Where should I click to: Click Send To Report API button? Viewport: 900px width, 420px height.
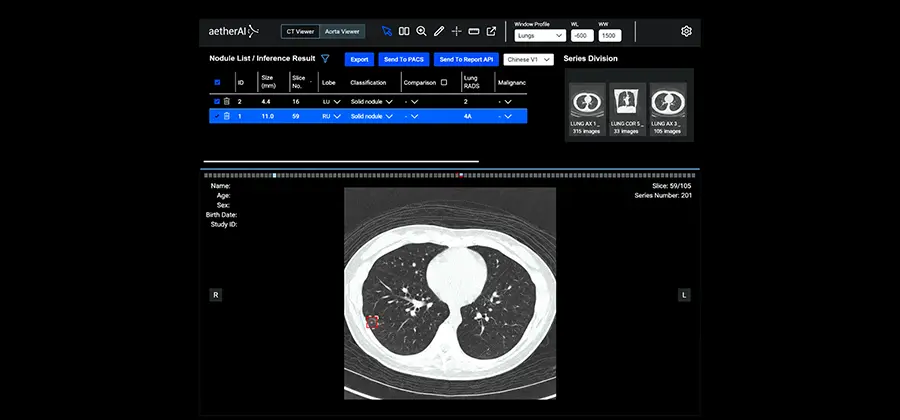pos(466,59)
